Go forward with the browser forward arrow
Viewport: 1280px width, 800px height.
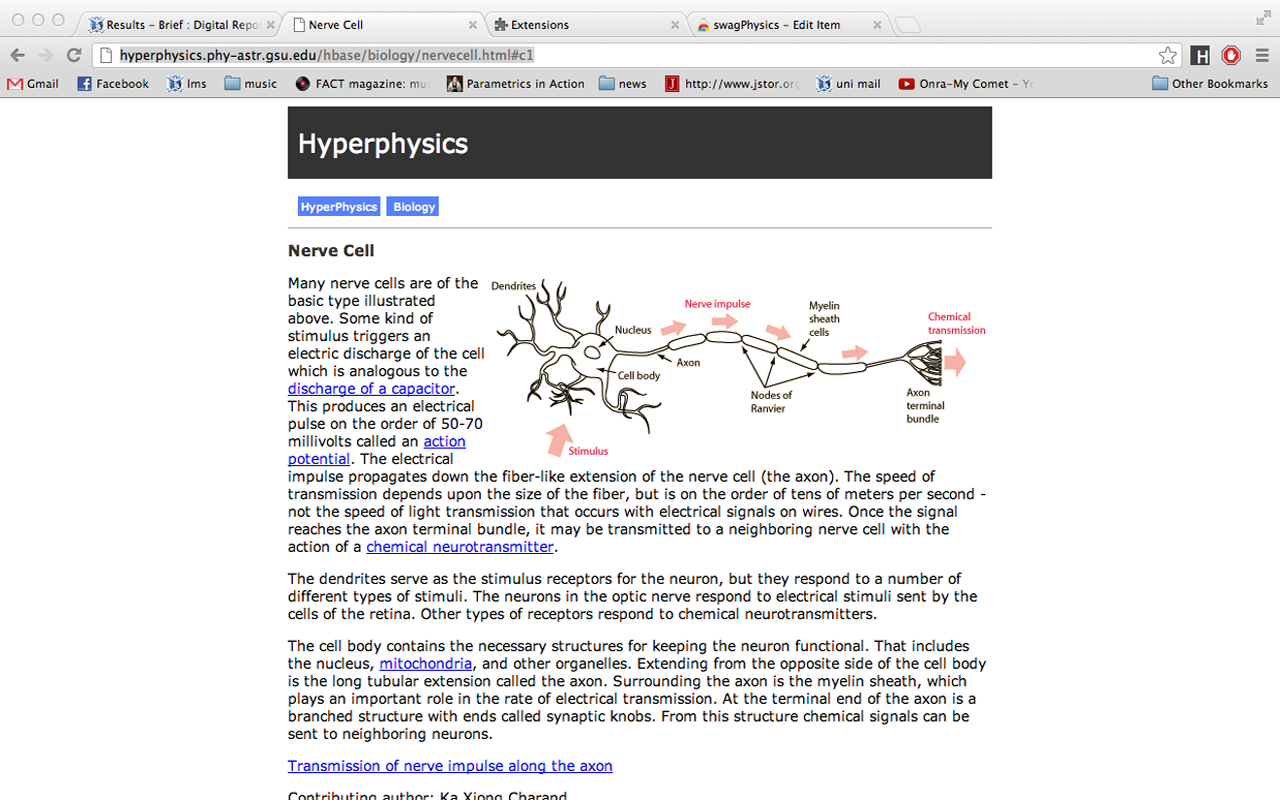(45, 56)
